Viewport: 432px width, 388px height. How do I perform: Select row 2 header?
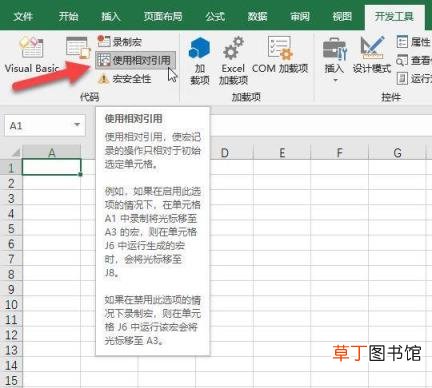11,183
